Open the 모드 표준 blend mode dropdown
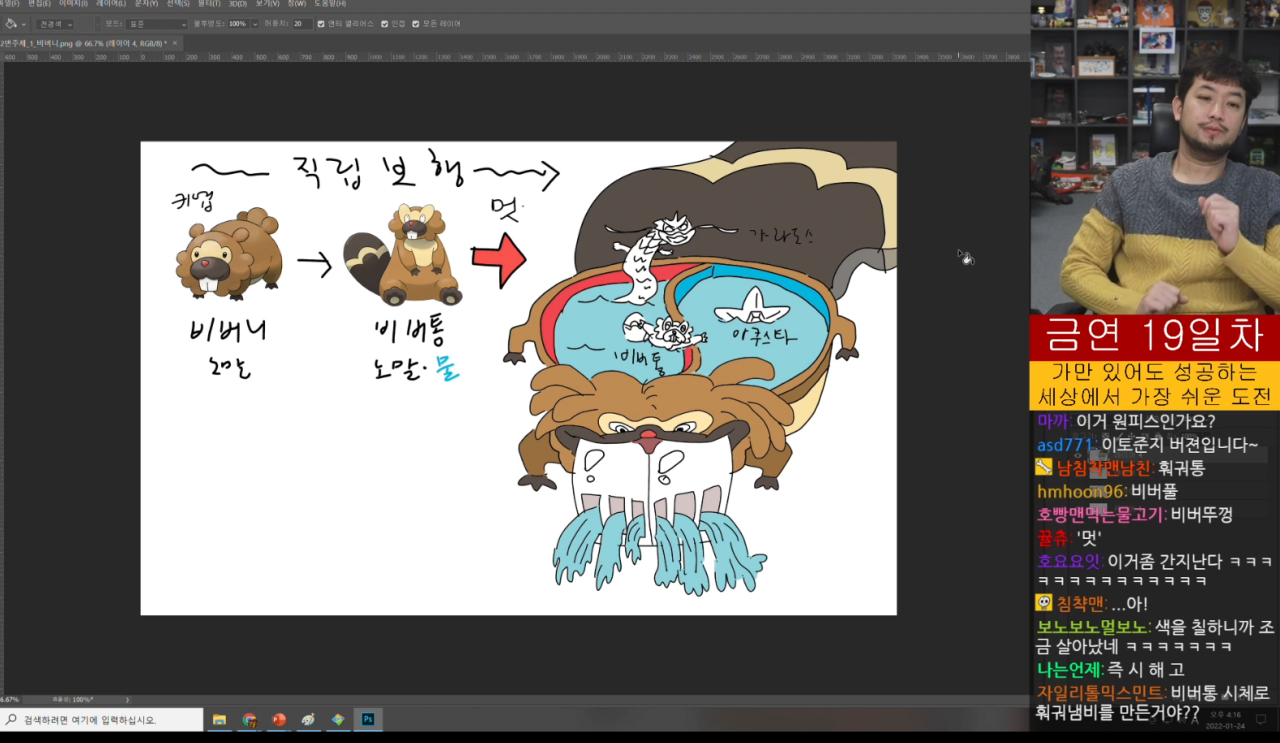Viewport: 1280px width, 743px height. tap(157, 23)
